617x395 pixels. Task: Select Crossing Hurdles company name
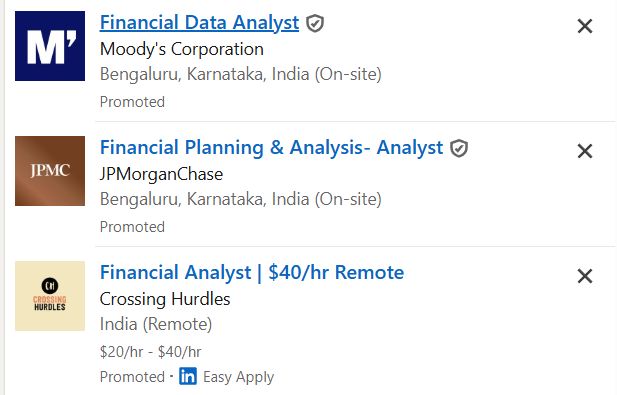(165, 299)
